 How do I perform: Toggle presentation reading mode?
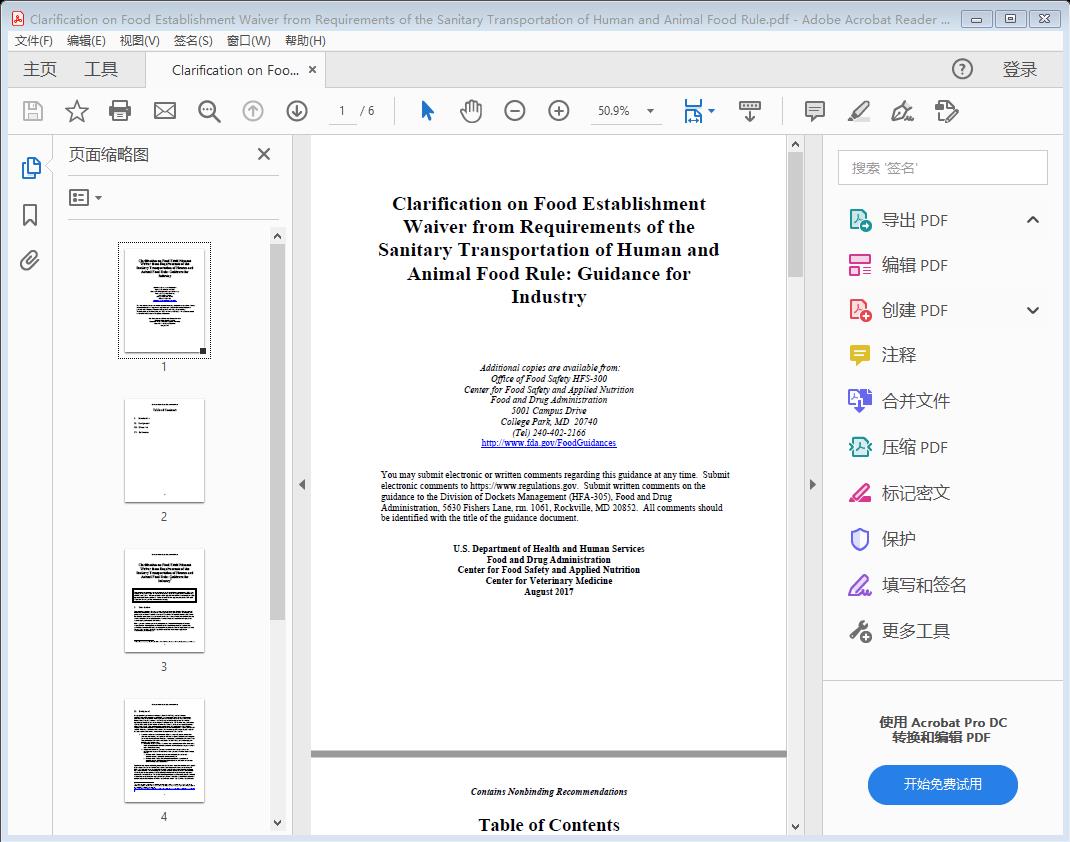coord(750,111)
